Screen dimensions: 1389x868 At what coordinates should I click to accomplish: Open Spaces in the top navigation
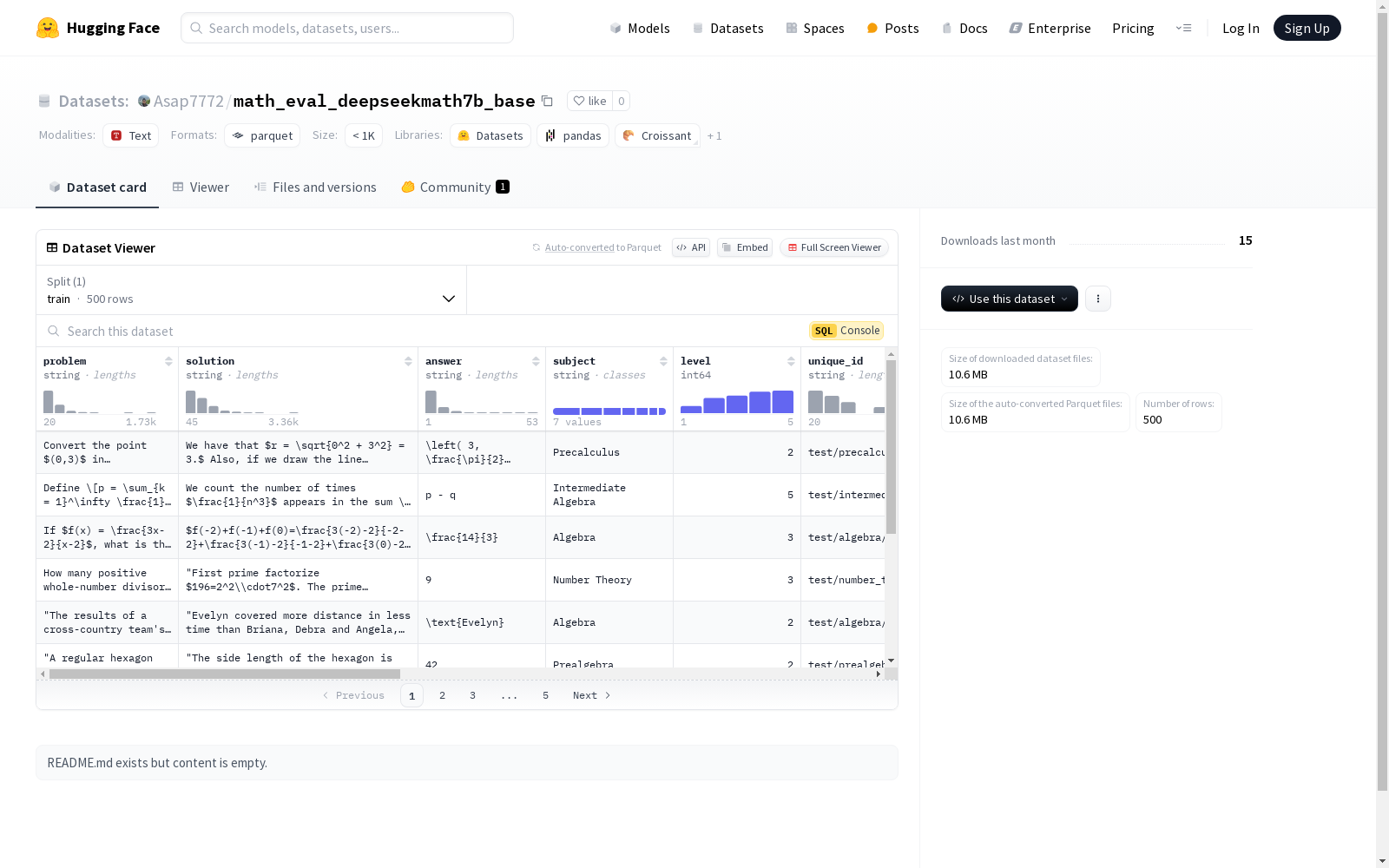pyautogui.click(x=814, y=28)
